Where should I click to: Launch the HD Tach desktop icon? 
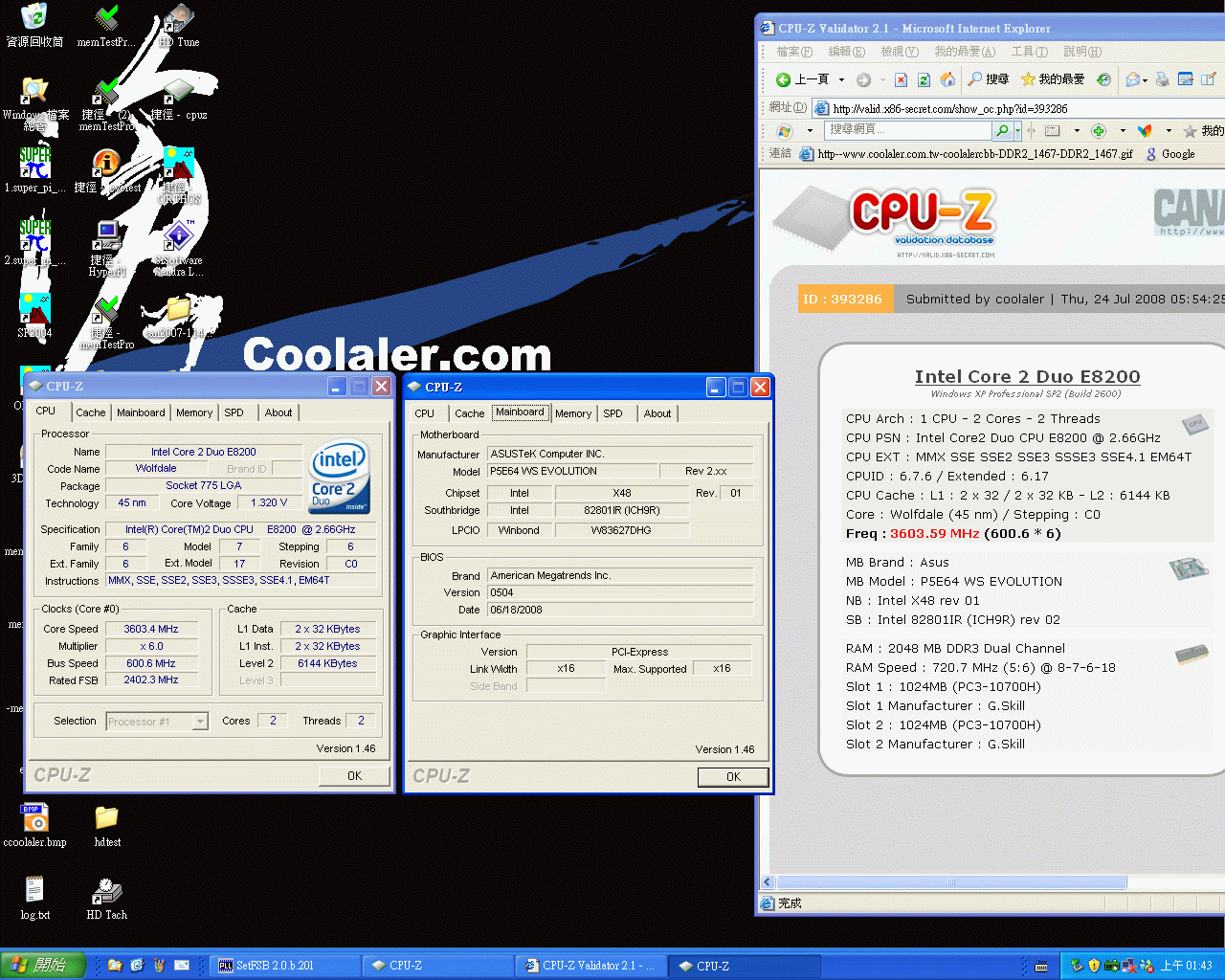pos(106,890)
